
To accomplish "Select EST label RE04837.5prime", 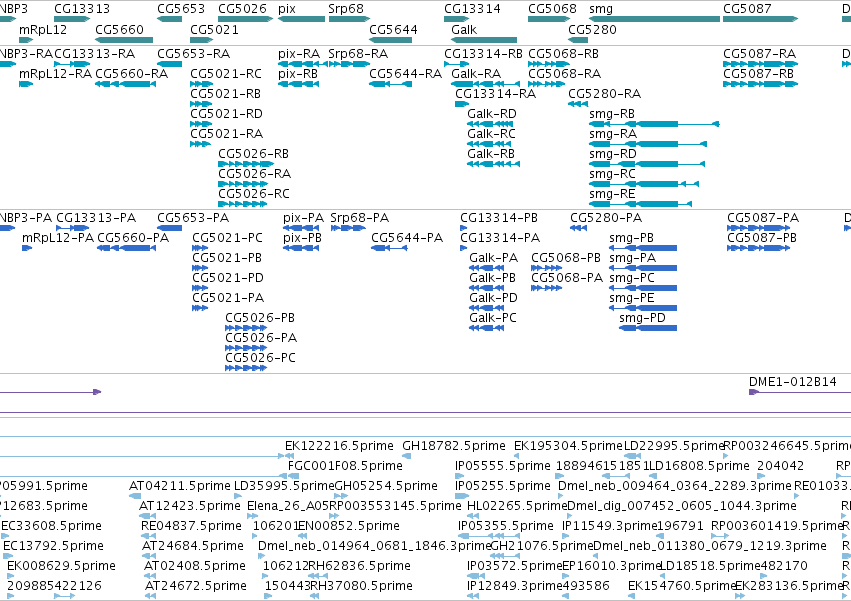I will point(192,527).
